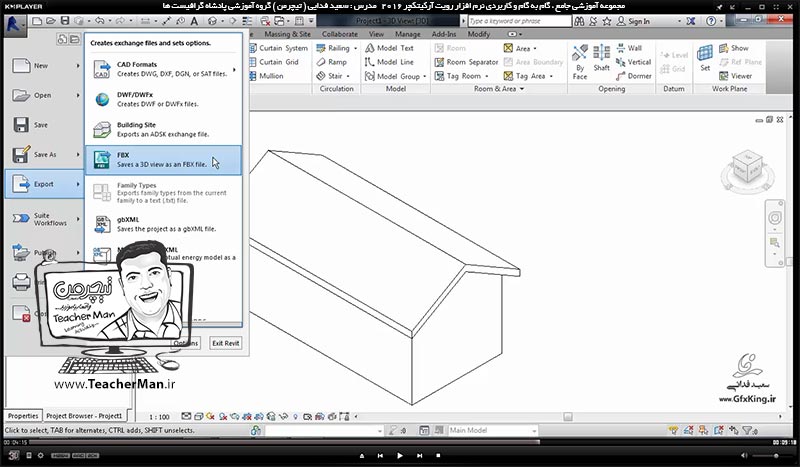Expand the Save As submenu arrow
800x467 pixels.
78,155
